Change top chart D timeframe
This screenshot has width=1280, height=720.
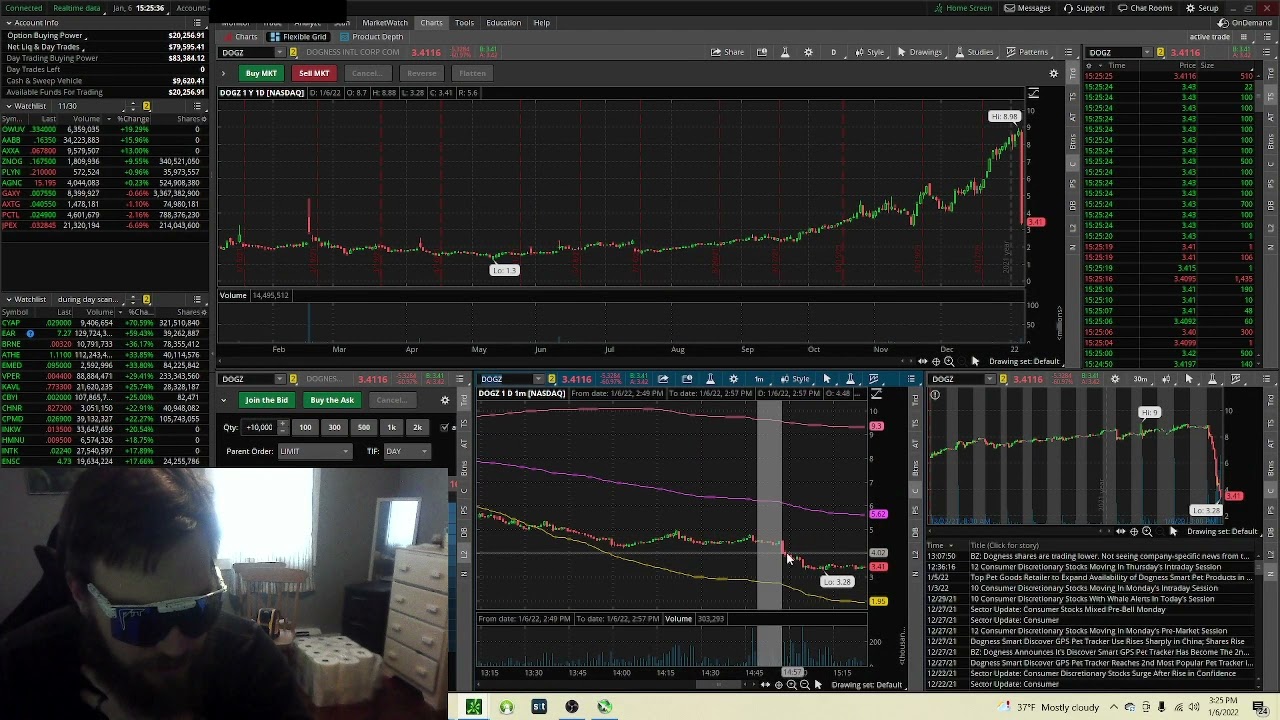click(833, 52)
